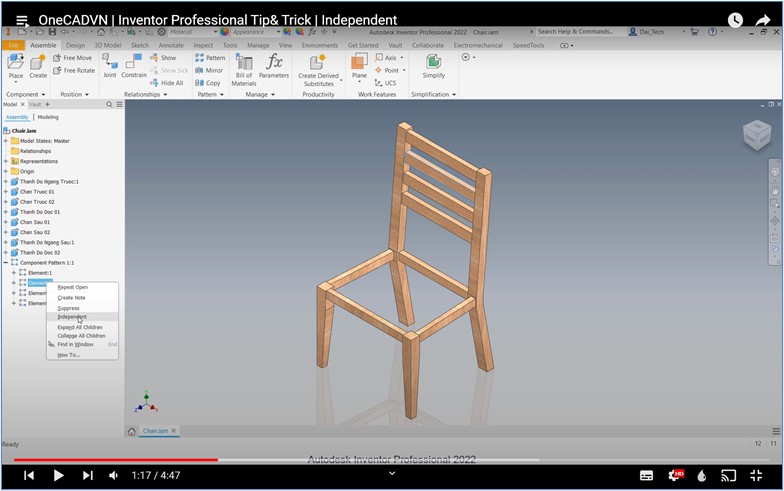The height and width of the screenshot is (491, 784).
Task: Click the Cast to device icon
Action: pyautogui.click(x=728, y=476)
